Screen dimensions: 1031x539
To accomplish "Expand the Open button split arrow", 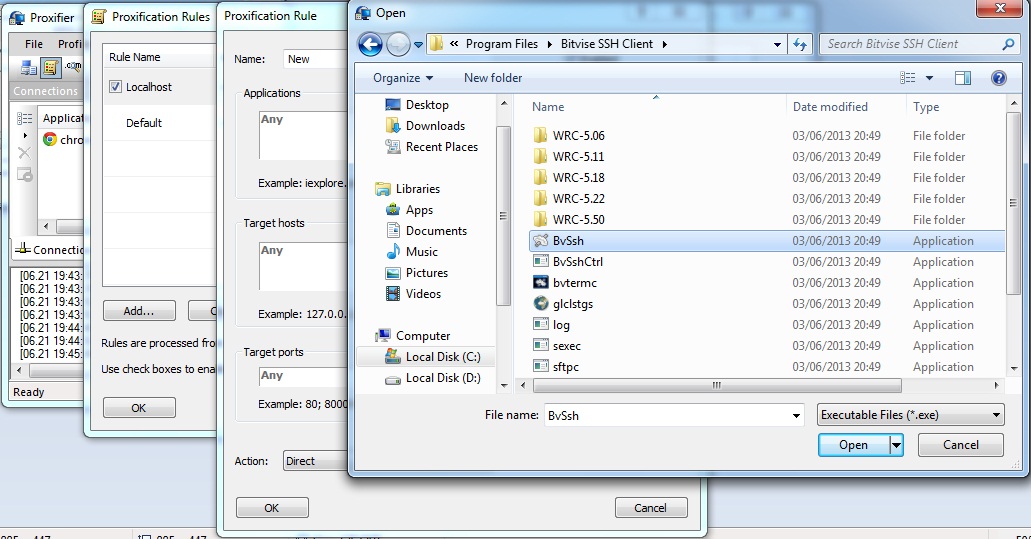I will click(x=896, y=445).
